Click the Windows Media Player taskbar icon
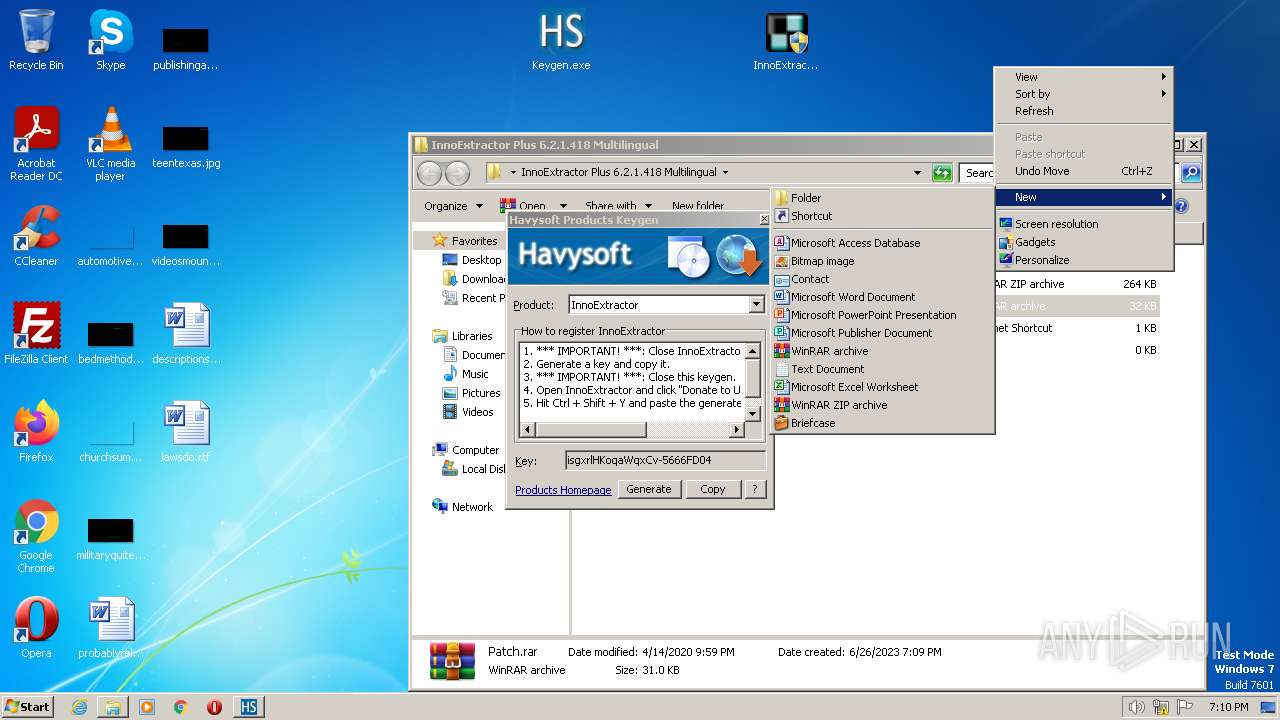The width and height of the screenshot is (1280, 720). tap(147, 707)
